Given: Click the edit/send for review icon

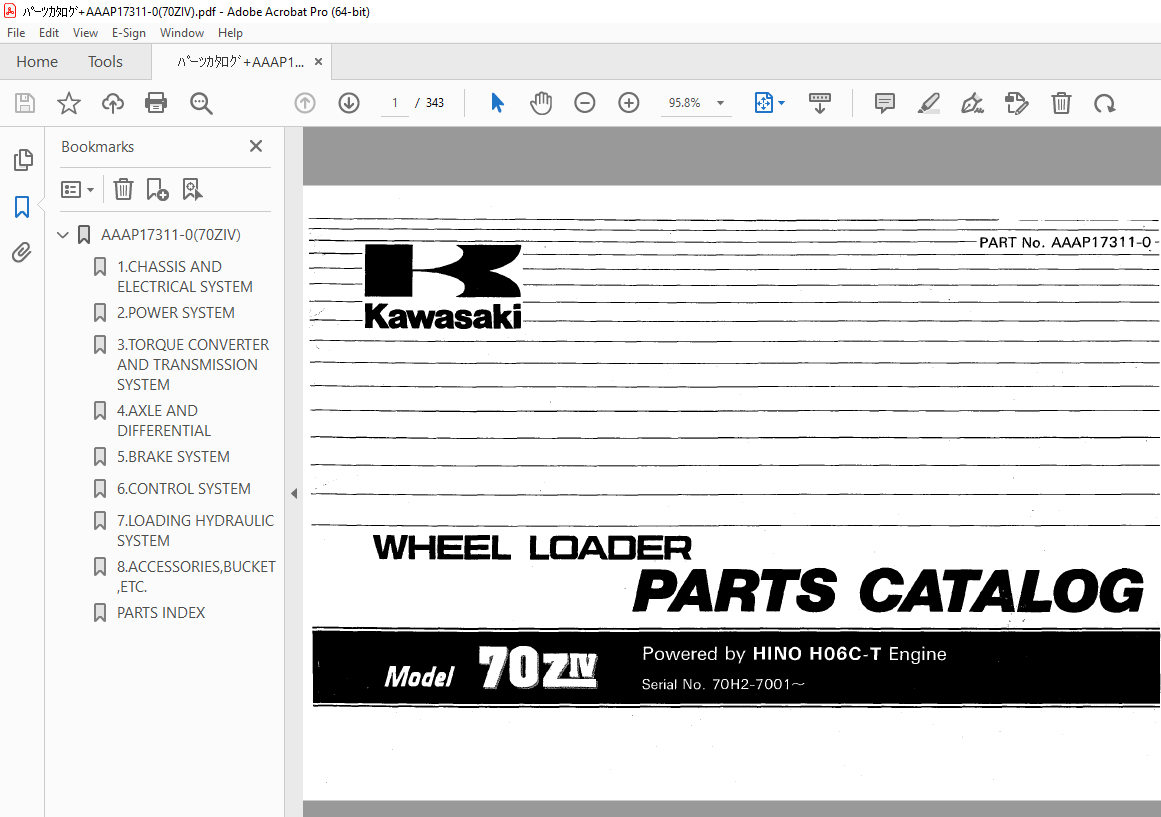Looking at the screenshot, I should click(1017, 103).
